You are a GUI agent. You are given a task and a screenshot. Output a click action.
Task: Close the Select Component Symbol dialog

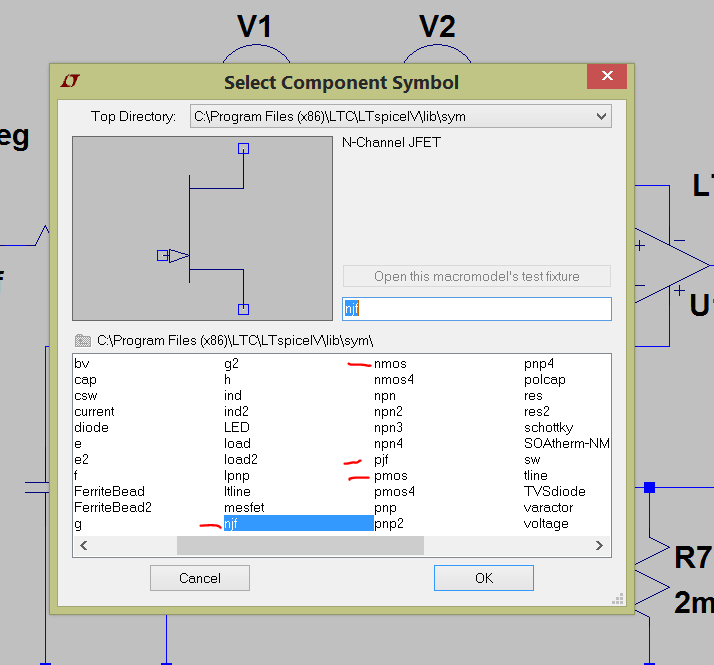pos(607,76)
